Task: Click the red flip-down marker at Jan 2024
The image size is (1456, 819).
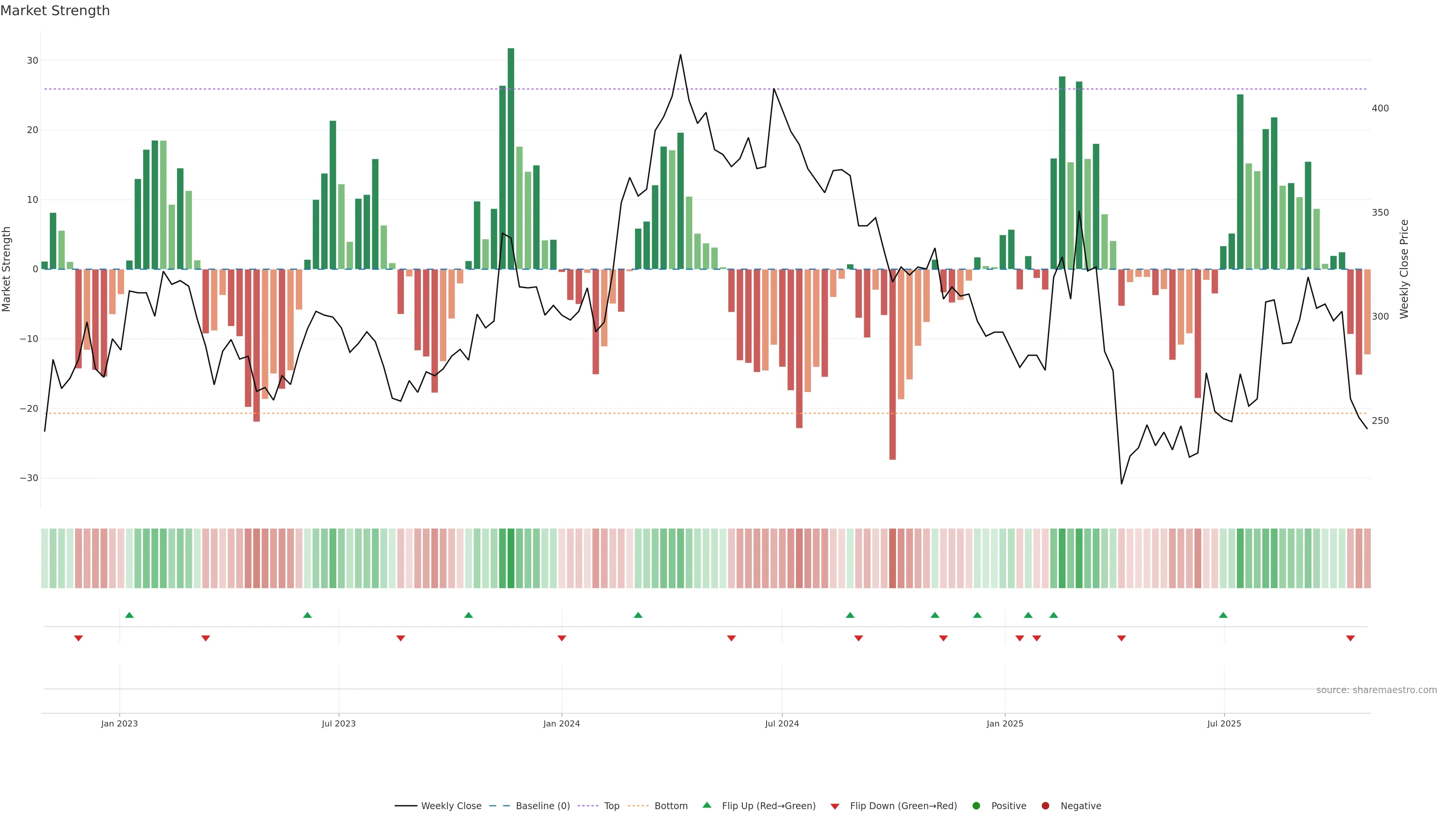Action: pyautogui.click(x=562, y=638)
